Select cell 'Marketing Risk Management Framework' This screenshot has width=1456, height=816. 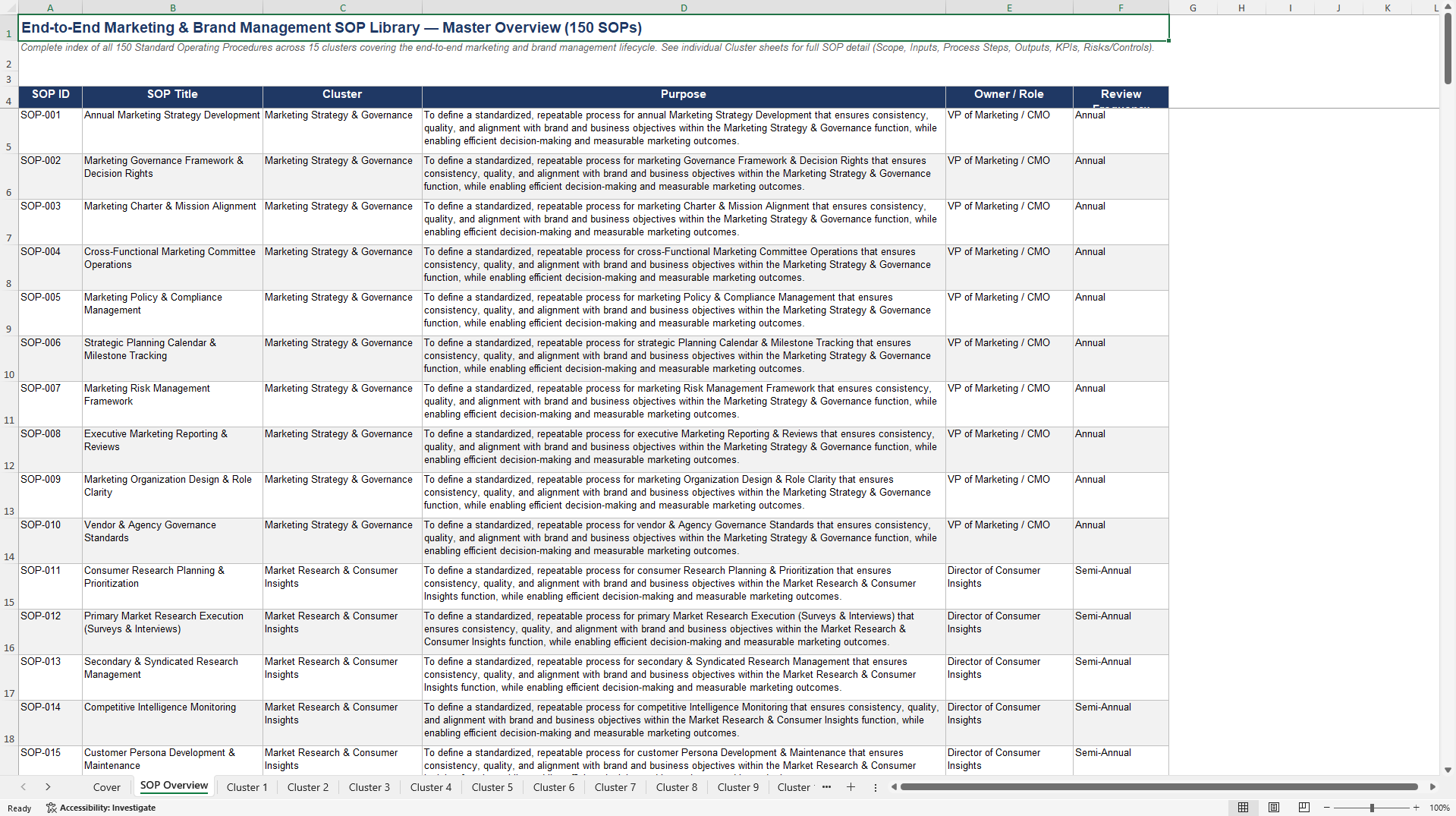click(x=172, y=404)
